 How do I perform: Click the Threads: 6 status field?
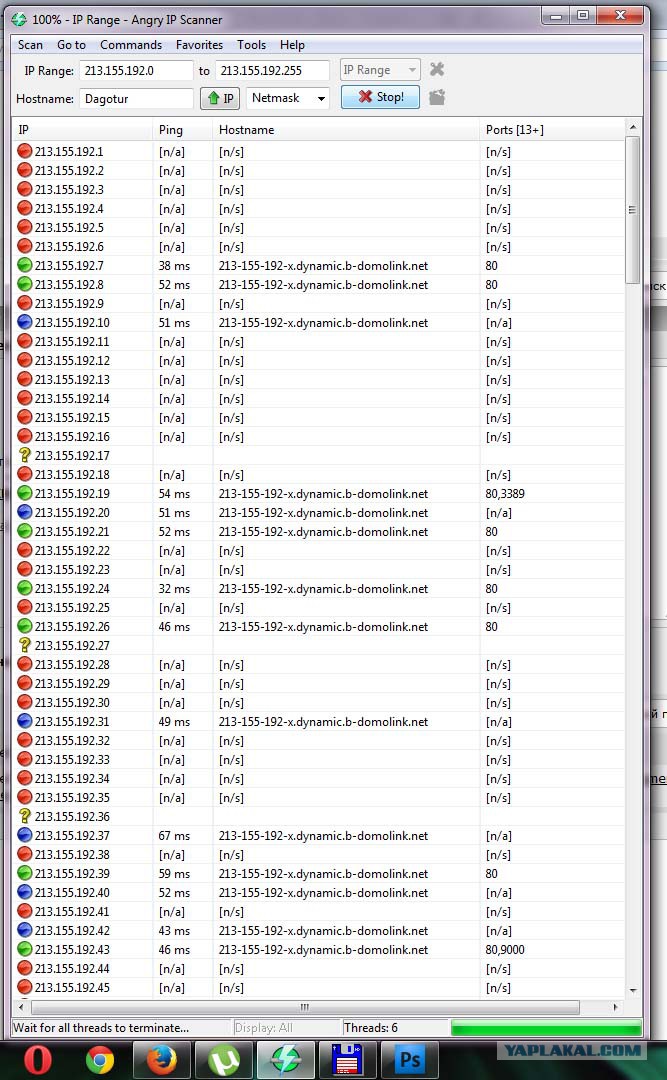pos(395,1028)
